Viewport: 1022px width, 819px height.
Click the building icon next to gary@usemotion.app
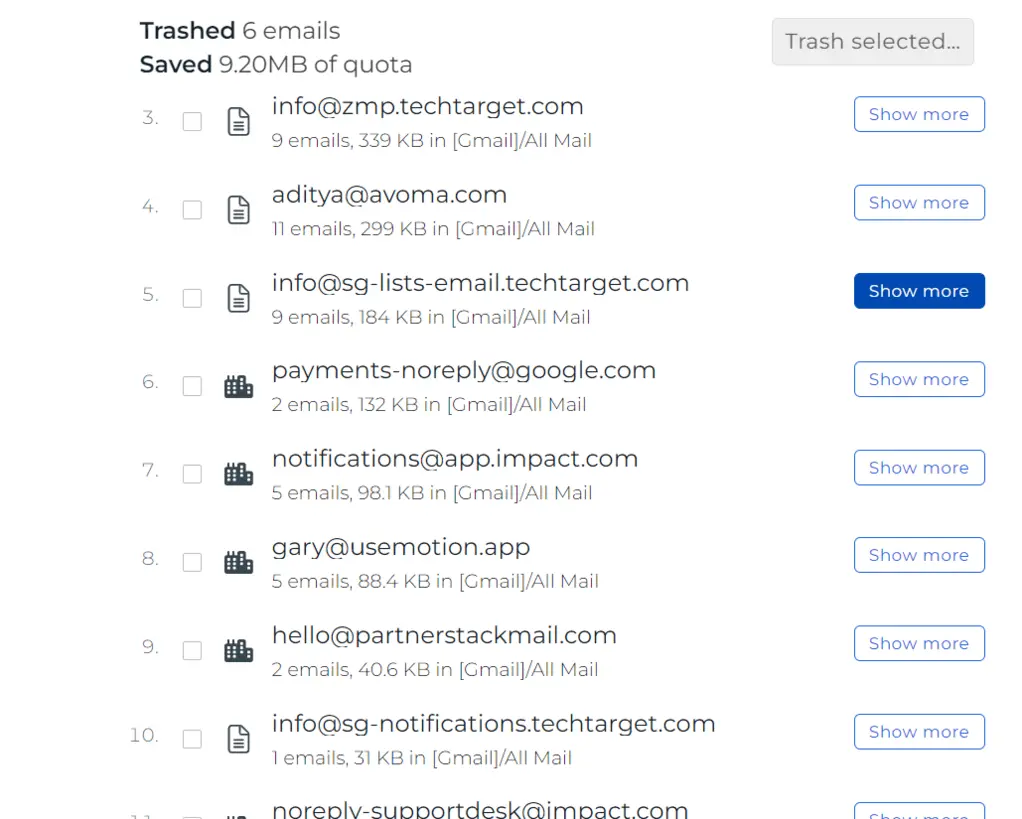coord(238,561)
